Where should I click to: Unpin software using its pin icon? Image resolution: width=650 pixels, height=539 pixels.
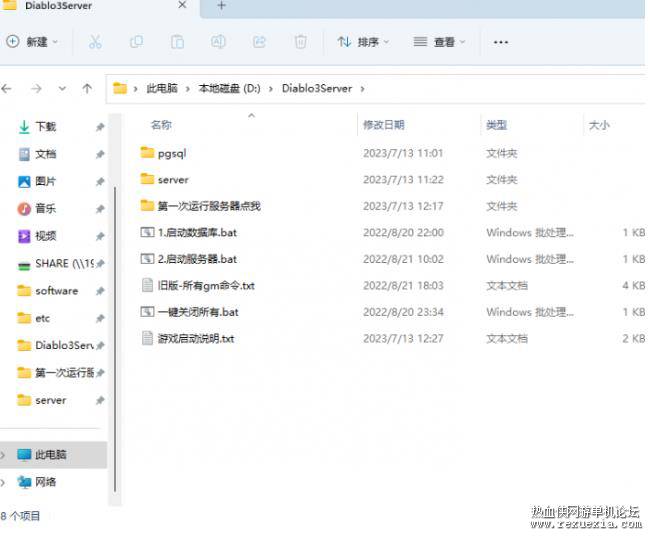[100, 291]
